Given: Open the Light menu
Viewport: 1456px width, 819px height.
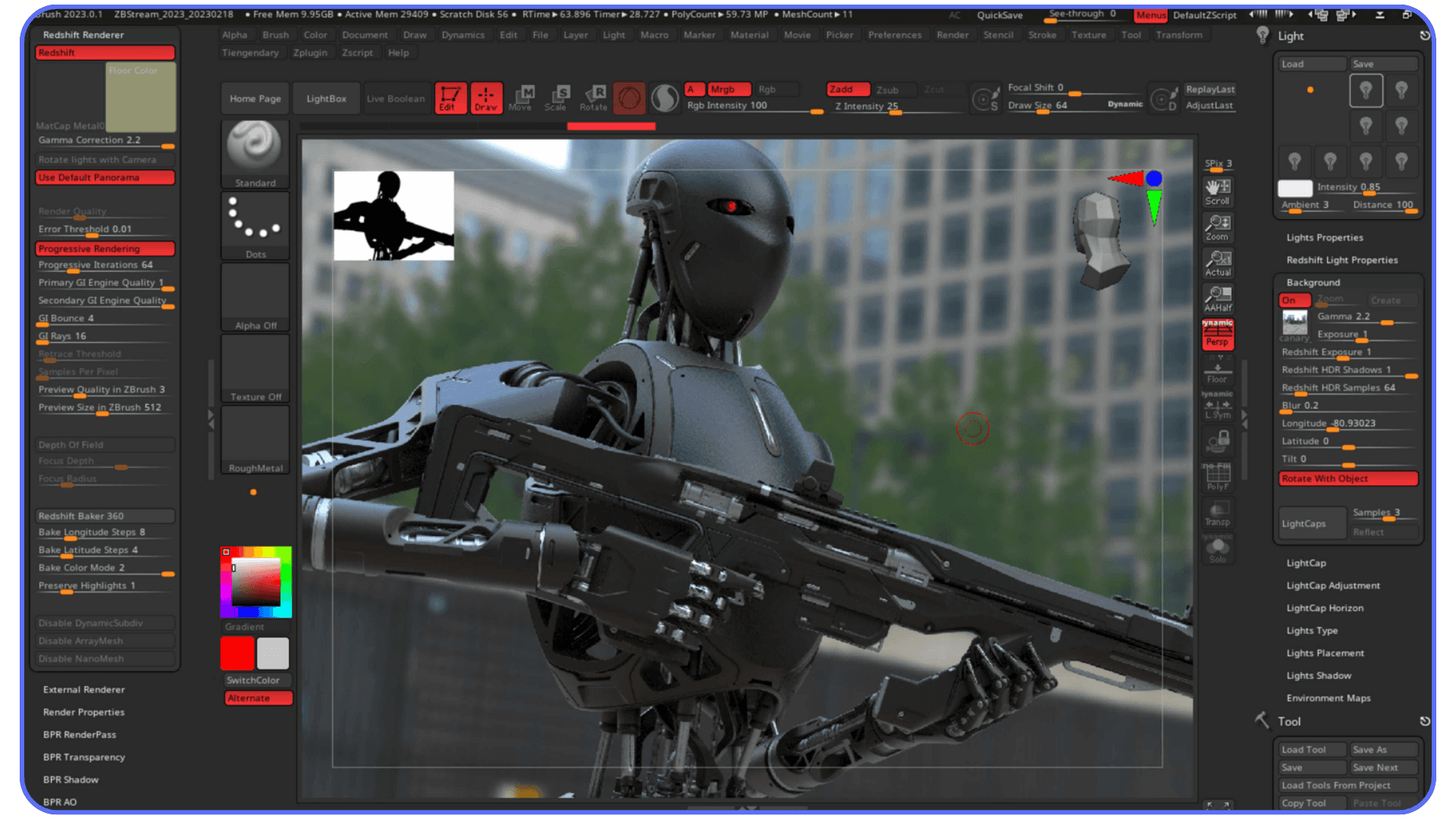Looking at the screenshot, I should coord(614,34).
